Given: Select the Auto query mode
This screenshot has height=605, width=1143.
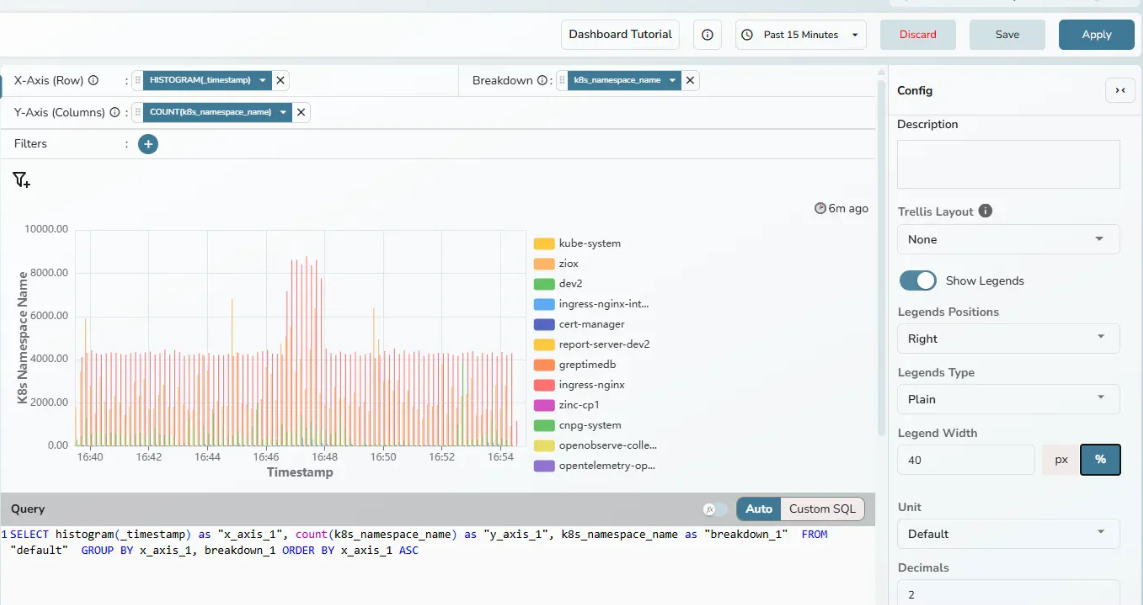Looking at the screenshot, I should pyautogui.click(x=759, y=509).
